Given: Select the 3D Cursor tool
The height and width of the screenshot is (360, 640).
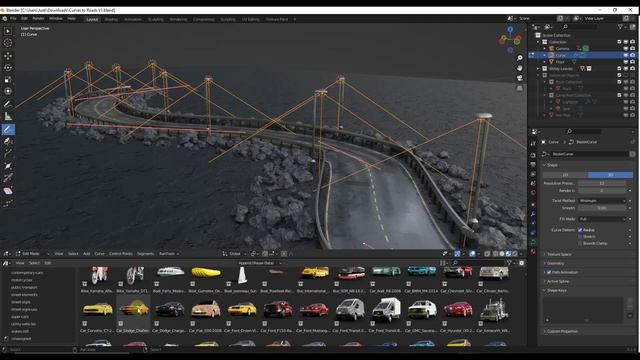Looking at the screenshot, I should click(x=8, y=43).
